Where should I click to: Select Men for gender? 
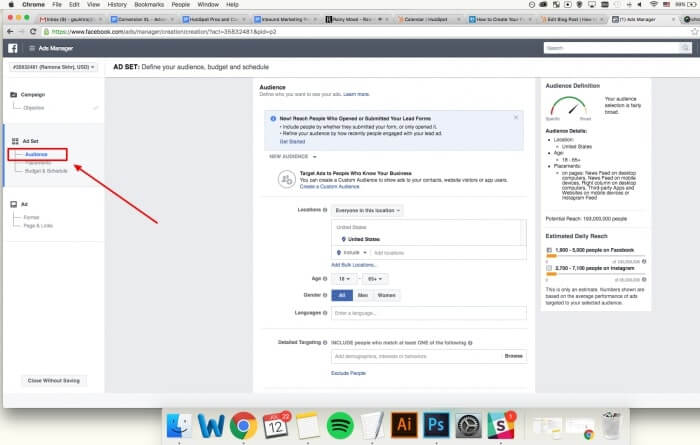[x=362, y=295]
